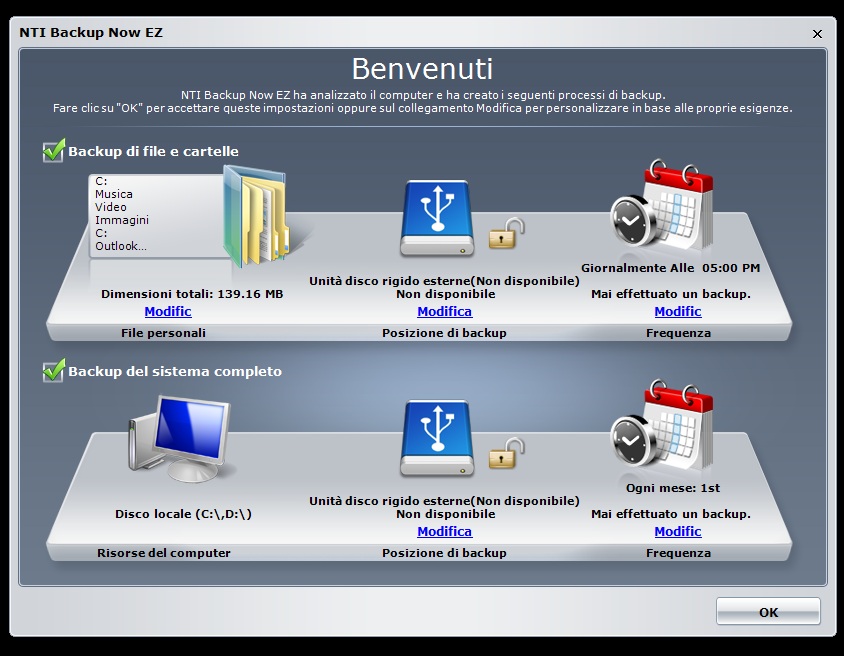
Task: Click 'Giornalmente Alle 05:00 PM' schedule text
Action: tap(670, 268)
